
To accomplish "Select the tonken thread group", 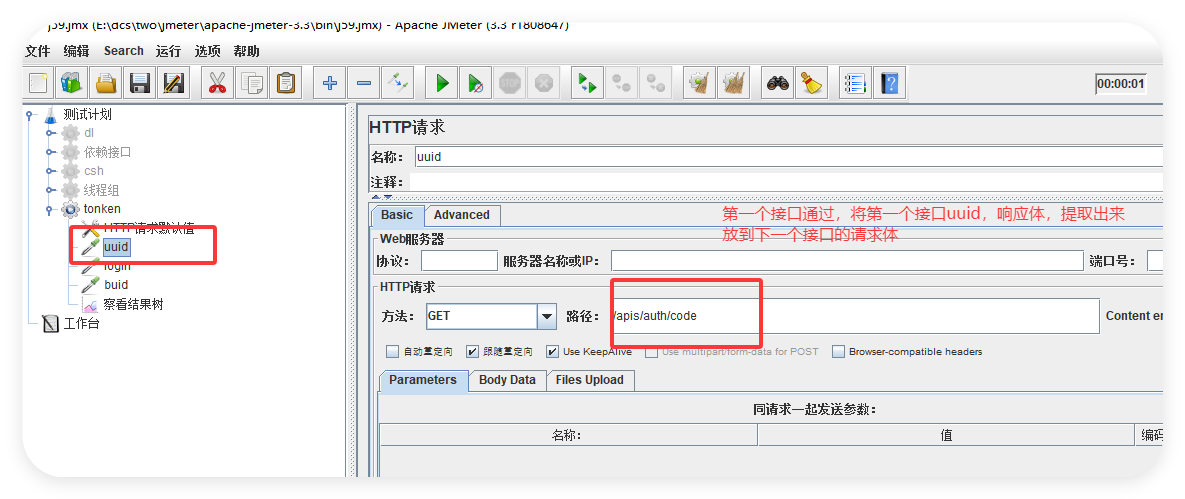I will [102, 209].
